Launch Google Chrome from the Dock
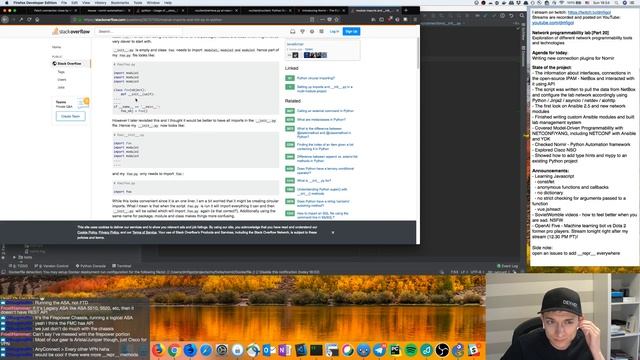Screen dimensions: 640x360 (x=174, y=350)
